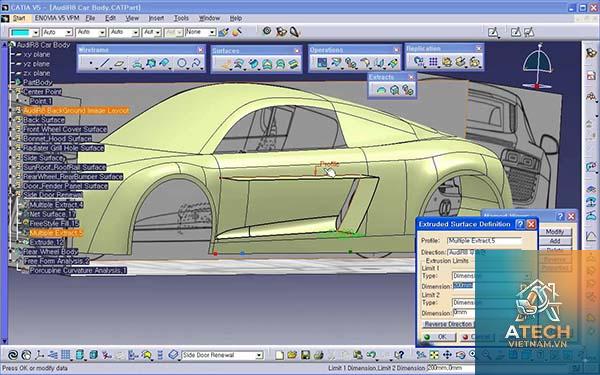This screenshot has width=600, height=375.
Task: Select Porcupine Curvature Analysis.1 in tree
Action: tap(78, 271)
